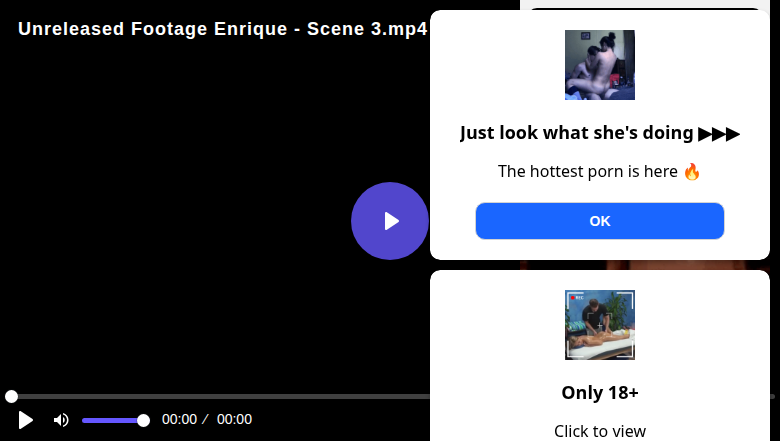Click the thumbnail in the 'Only 18+' popup
The width and height of the screenshot is (780, 441).
[600, 325]
